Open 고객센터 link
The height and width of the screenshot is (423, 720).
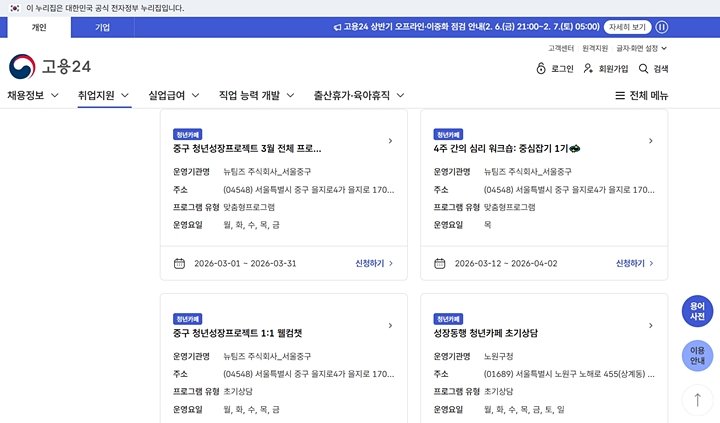(561, 48)
